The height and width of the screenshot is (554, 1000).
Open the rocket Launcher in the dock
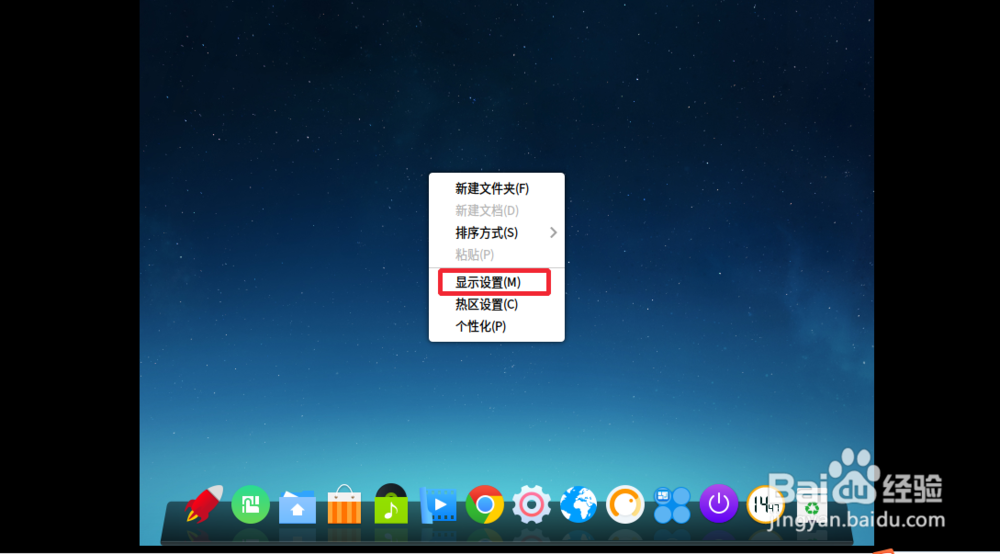coord(204,504)
